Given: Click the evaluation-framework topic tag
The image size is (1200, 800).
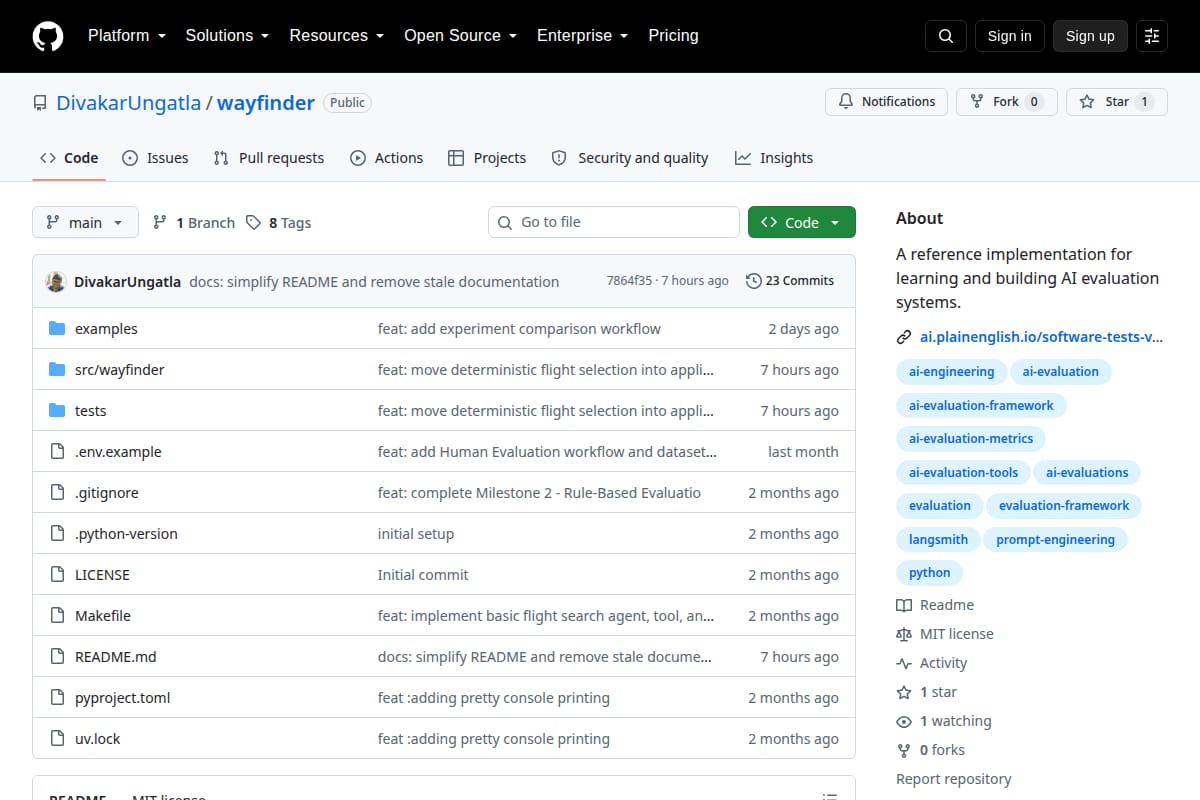Looking at the screenshot, I should coord(1064,506).
